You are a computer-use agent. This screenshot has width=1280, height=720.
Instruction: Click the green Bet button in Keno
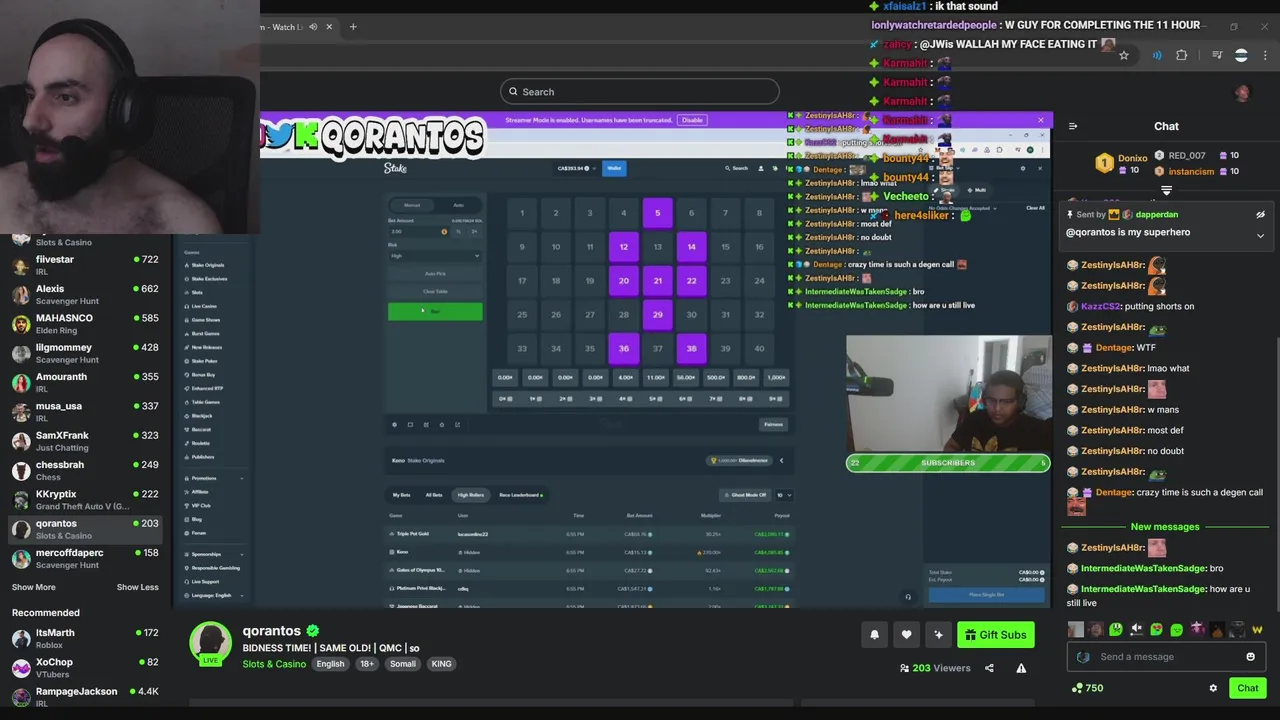[435, 311]
